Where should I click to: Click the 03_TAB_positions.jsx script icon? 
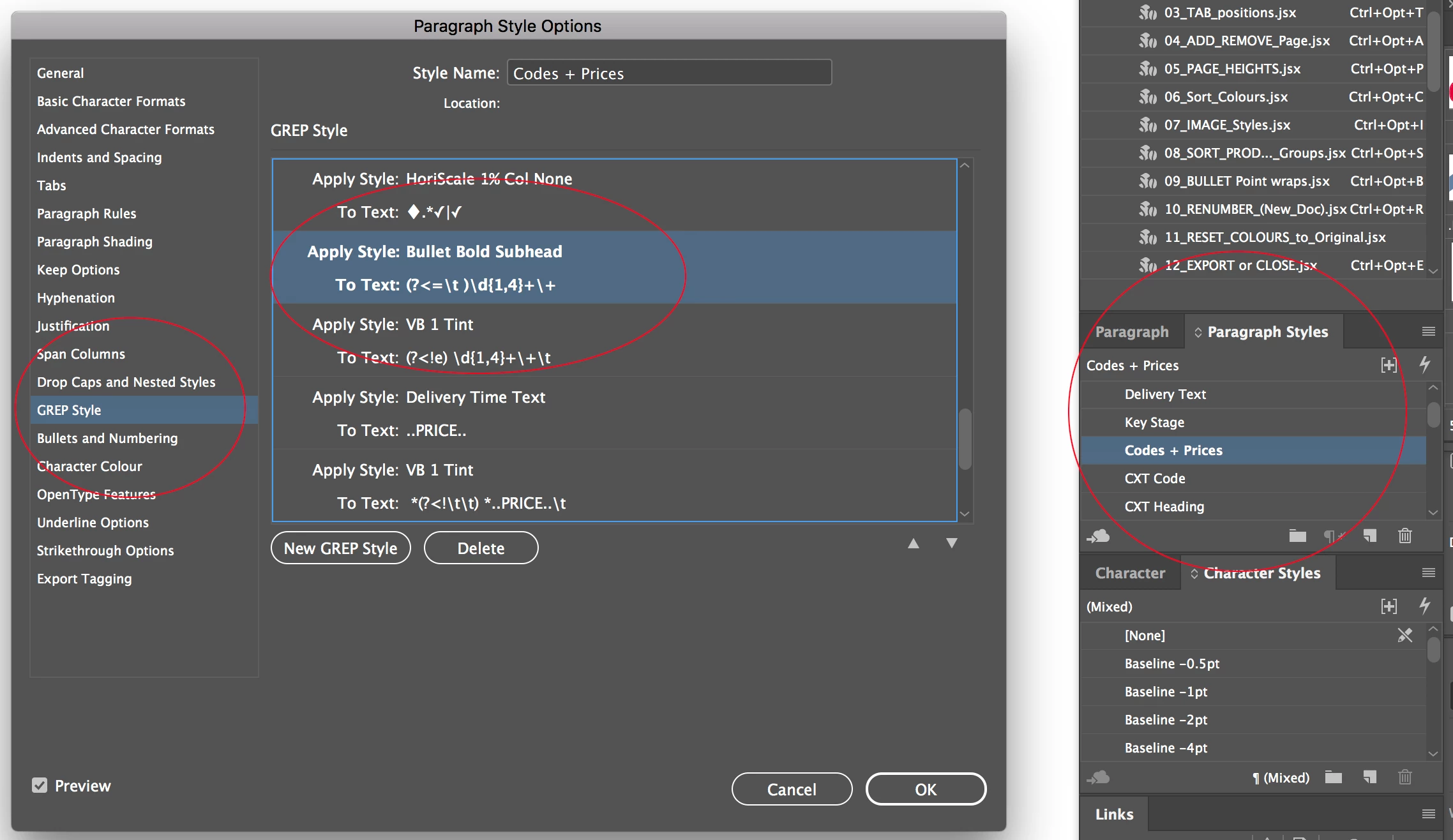pyautogui.click(x=1148, y=13)
